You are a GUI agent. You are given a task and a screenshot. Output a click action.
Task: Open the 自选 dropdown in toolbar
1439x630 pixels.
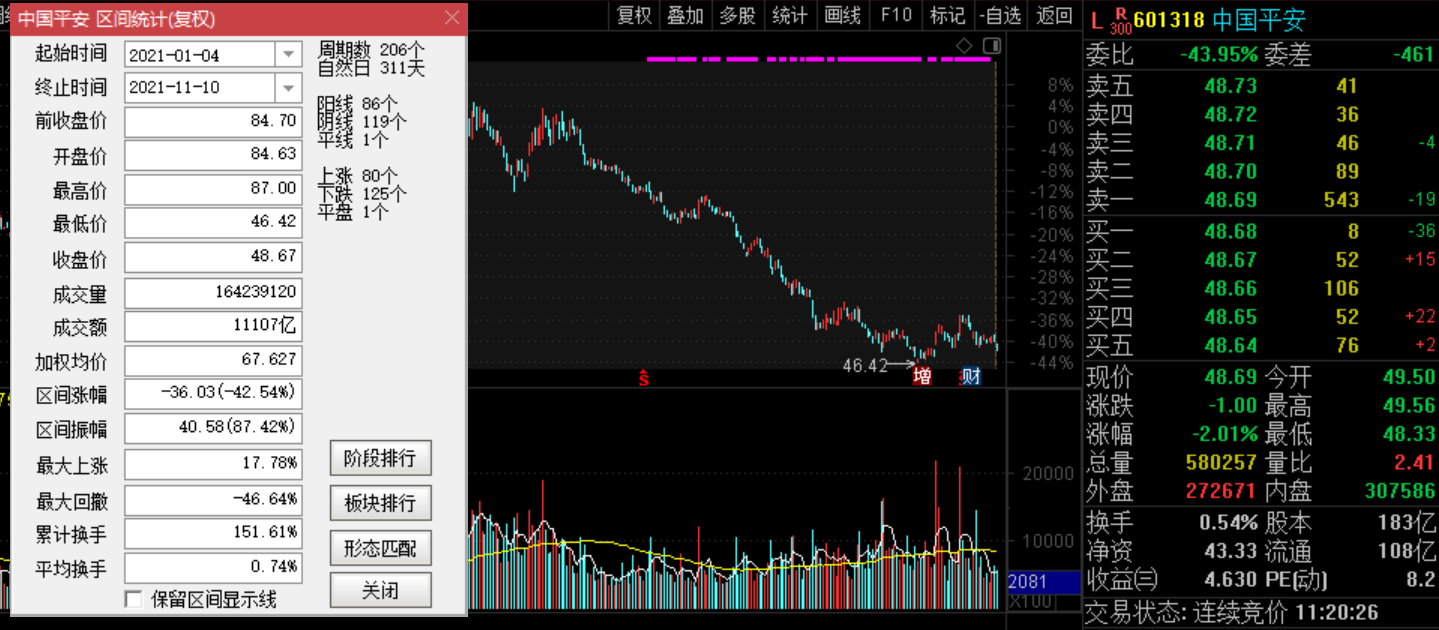click(x=1001, y=15)
